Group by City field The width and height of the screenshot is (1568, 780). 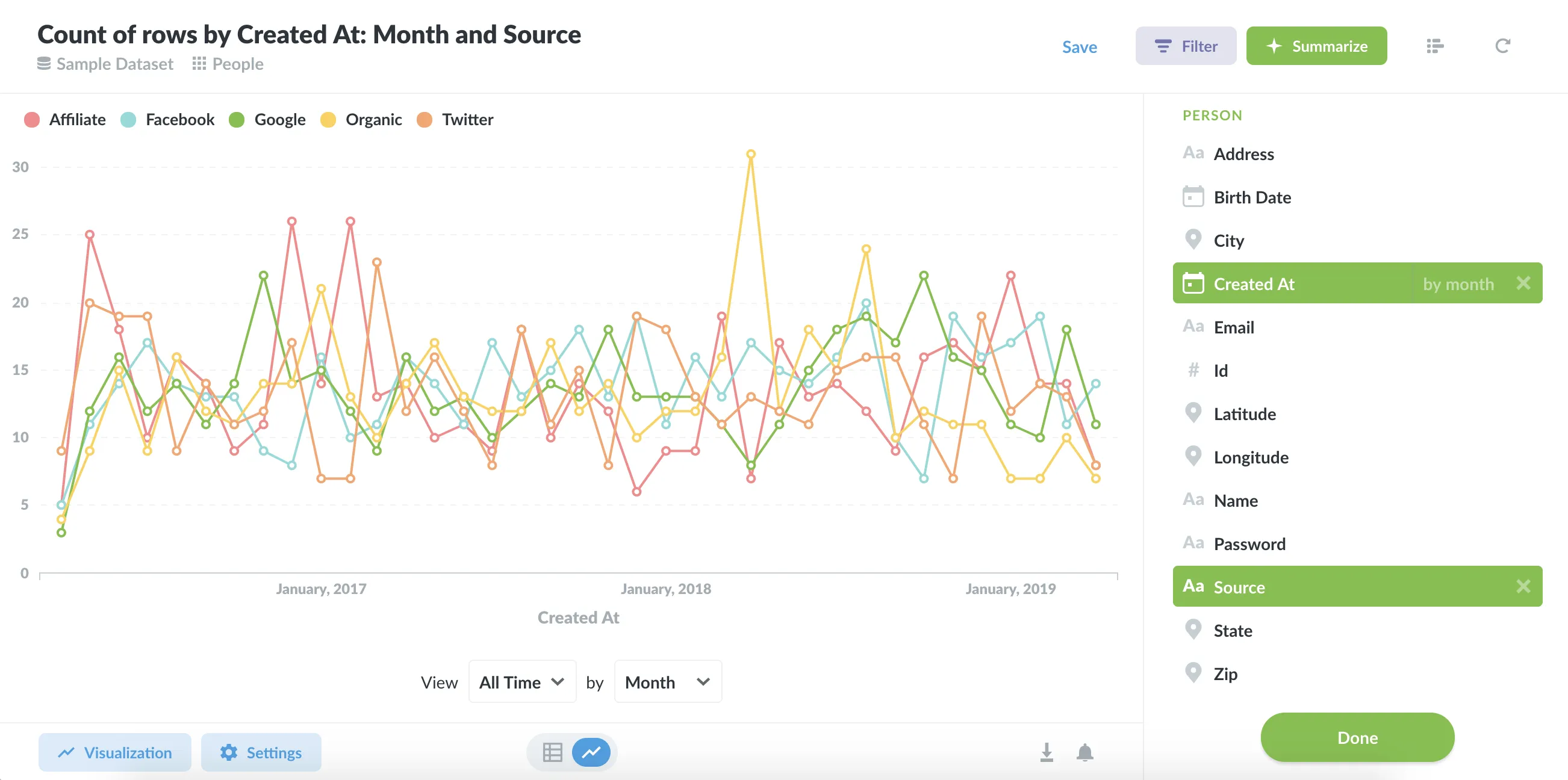tap(1357, 240)
